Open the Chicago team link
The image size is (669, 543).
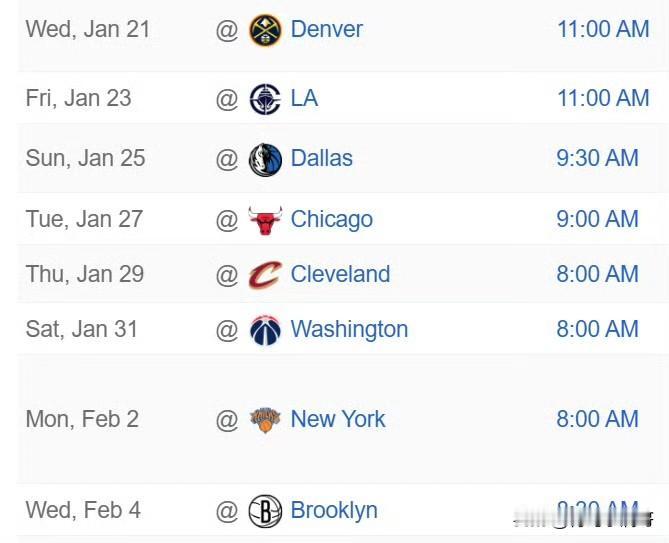click(x=331, y=220)
